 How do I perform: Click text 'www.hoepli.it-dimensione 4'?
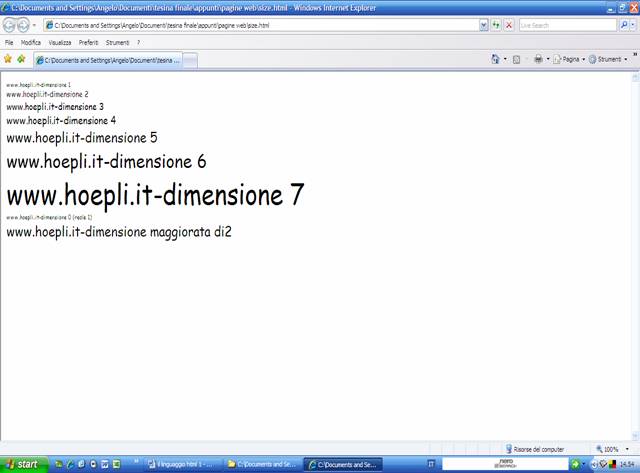[61, 121]
